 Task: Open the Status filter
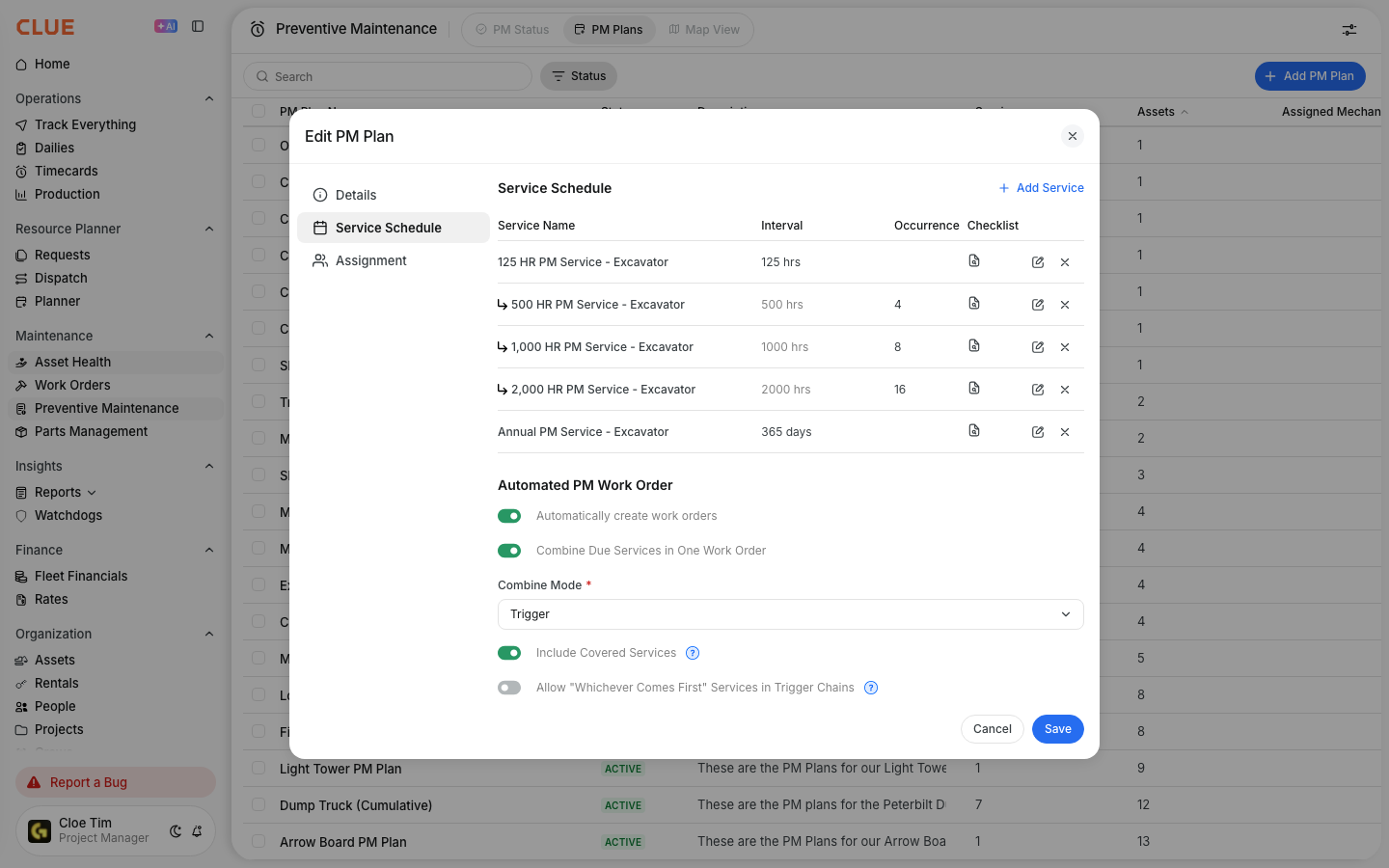click(579, 76)
